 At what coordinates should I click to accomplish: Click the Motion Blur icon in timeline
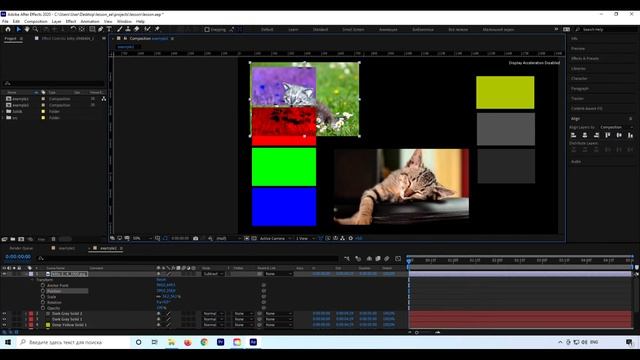[387, 259]
